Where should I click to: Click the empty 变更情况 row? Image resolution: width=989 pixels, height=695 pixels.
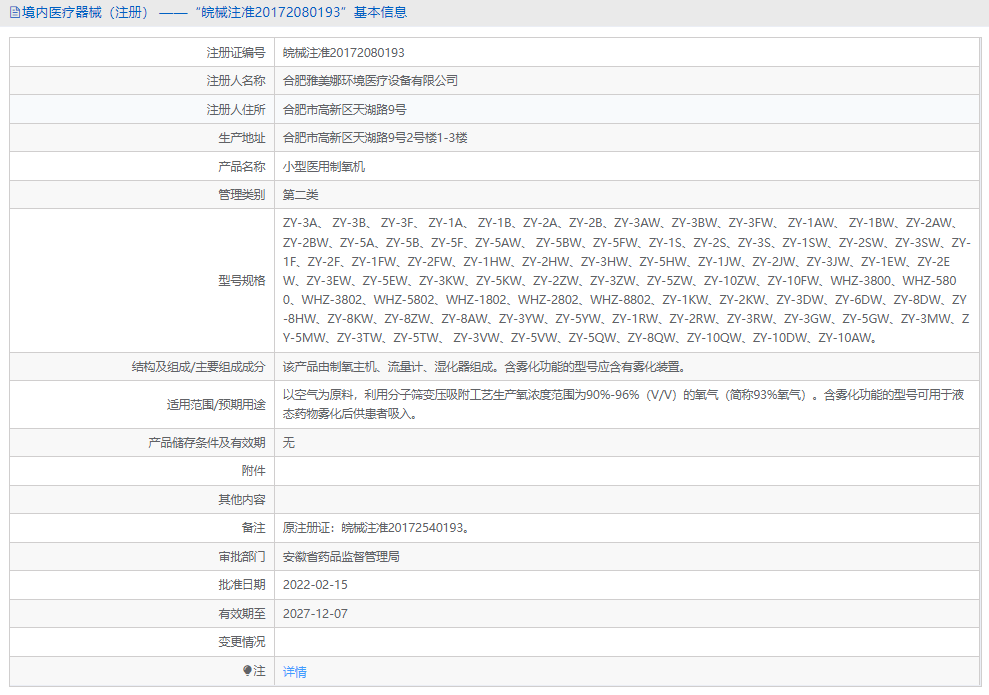(x=500, y=642)
